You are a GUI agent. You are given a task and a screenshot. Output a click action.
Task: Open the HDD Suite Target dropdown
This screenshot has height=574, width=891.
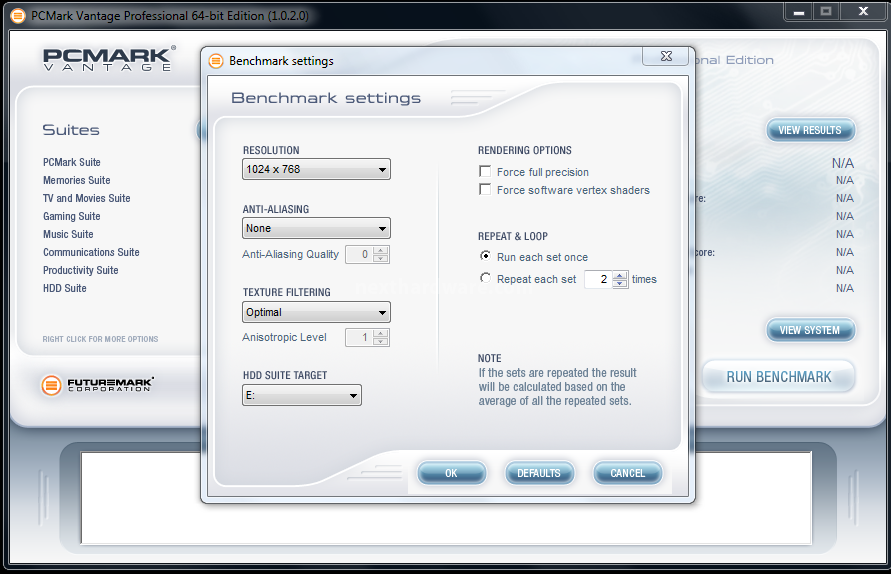tap(302, 396)
